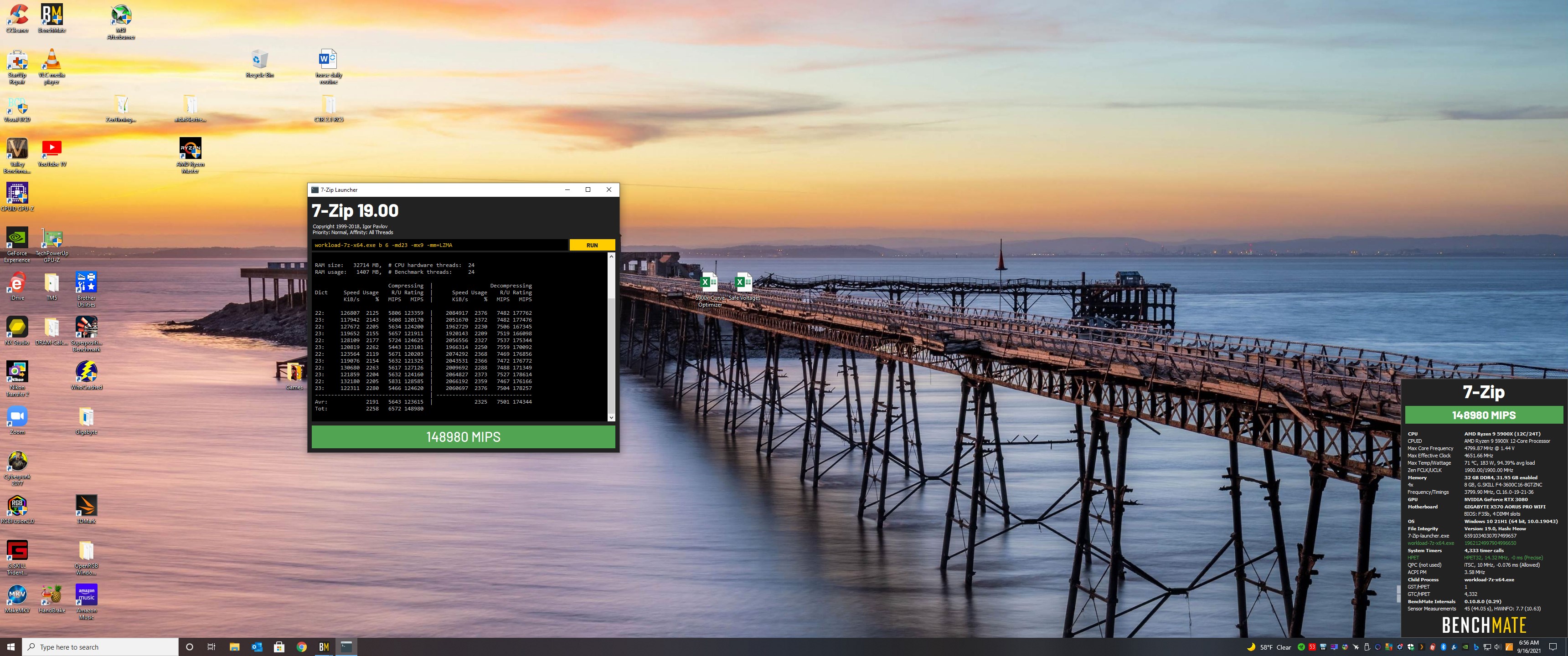Select the CPUID CPU-Z desktop icon
Screen dimensions: 1568x656
(17, 196)
